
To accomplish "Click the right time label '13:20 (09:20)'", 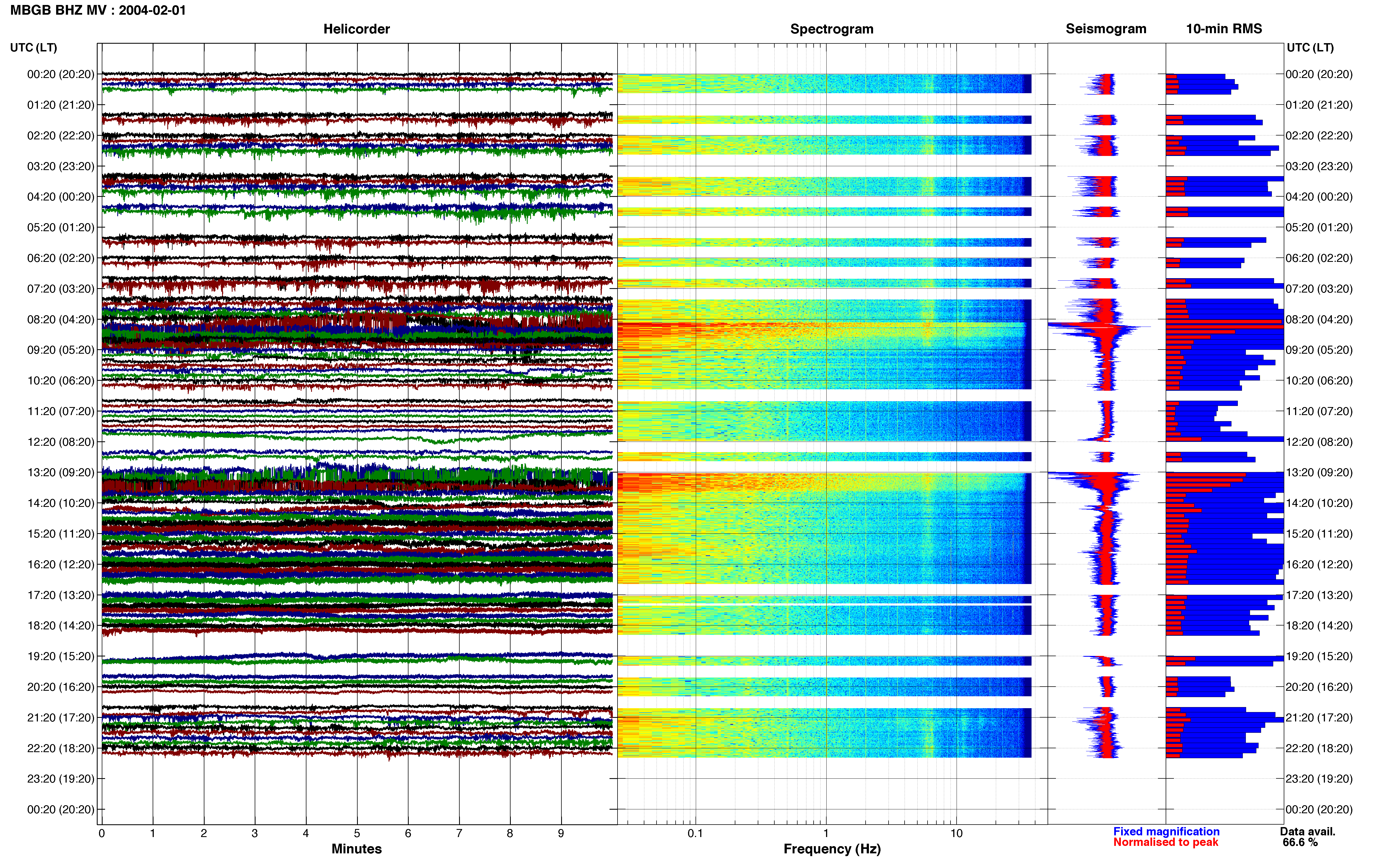I will coord(1319,473).
